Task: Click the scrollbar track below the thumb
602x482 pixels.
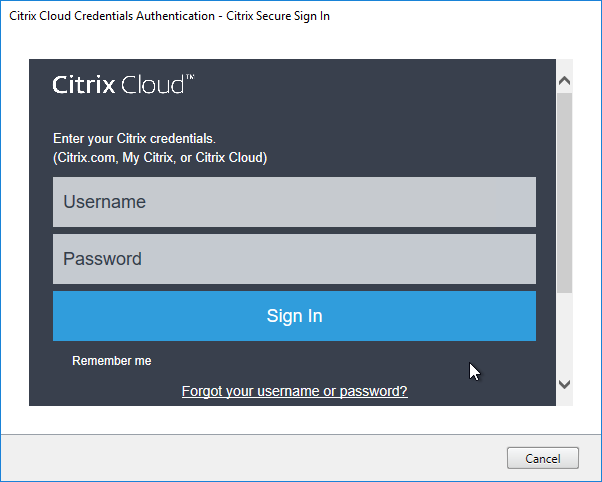Action: click(x=564, y=334)
